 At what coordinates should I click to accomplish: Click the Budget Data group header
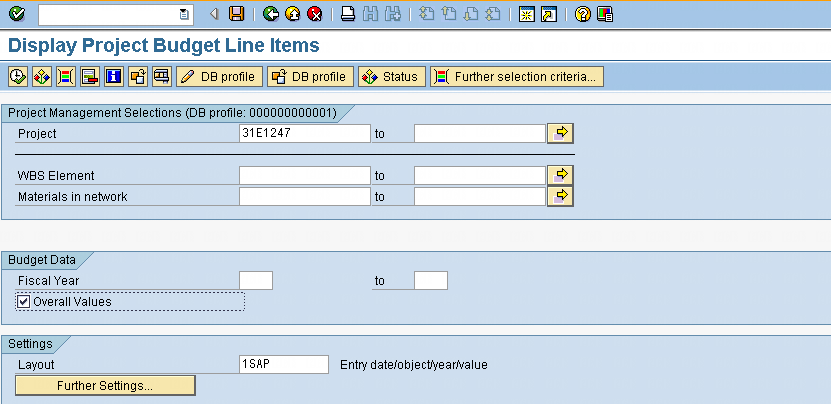pos(42,260)
